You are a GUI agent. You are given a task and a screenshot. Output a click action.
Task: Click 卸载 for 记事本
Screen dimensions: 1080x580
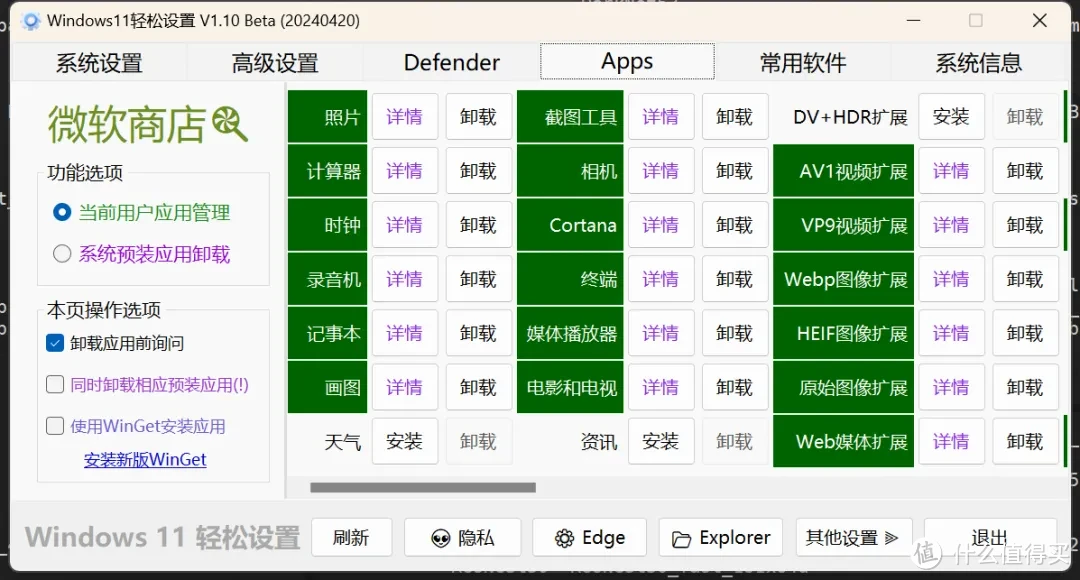point(479,333)
